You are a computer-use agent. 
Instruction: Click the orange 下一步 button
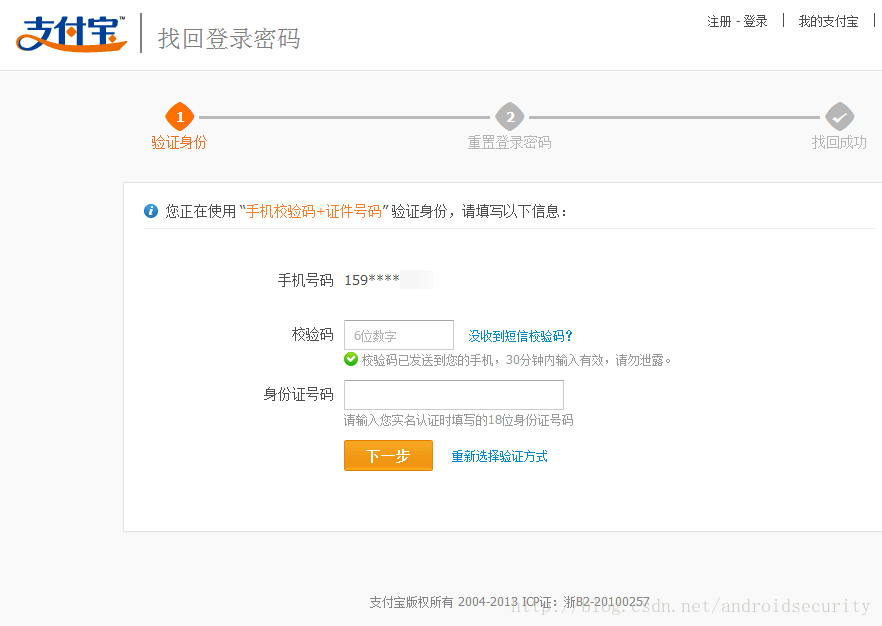(388, 455)
